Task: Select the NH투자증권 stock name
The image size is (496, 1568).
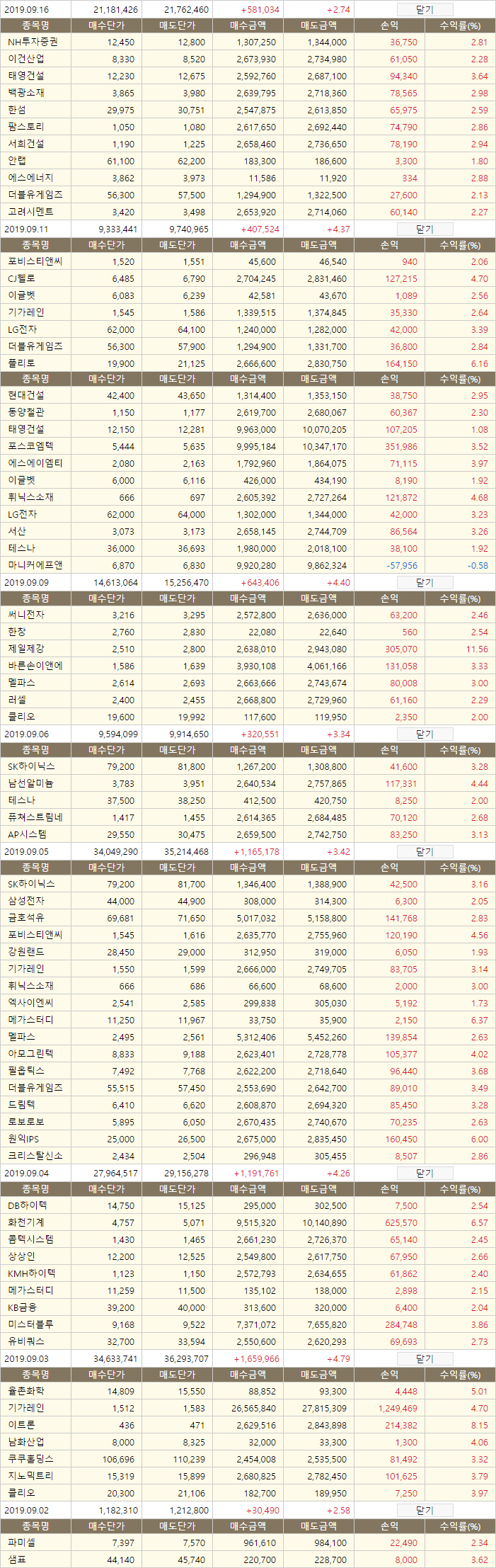Action: 33,42
